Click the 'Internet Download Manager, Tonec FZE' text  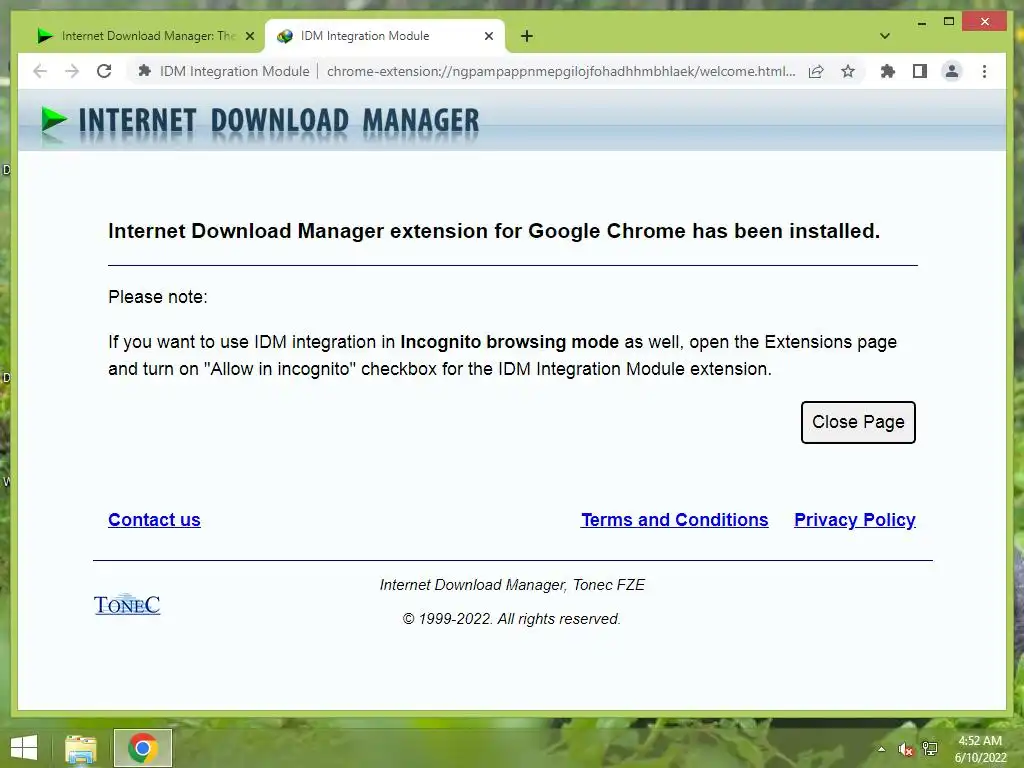512,585
